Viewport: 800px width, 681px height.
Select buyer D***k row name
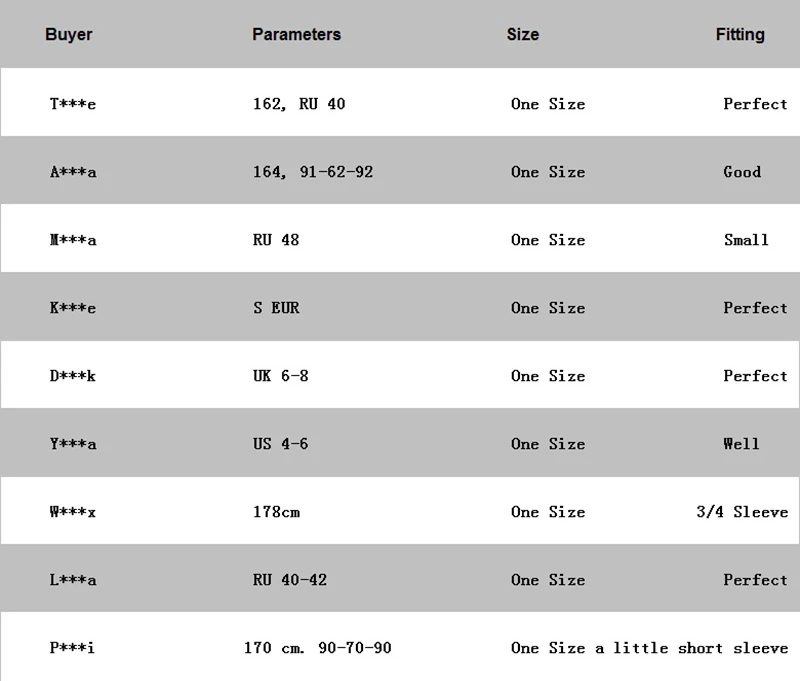pos(72,376)
